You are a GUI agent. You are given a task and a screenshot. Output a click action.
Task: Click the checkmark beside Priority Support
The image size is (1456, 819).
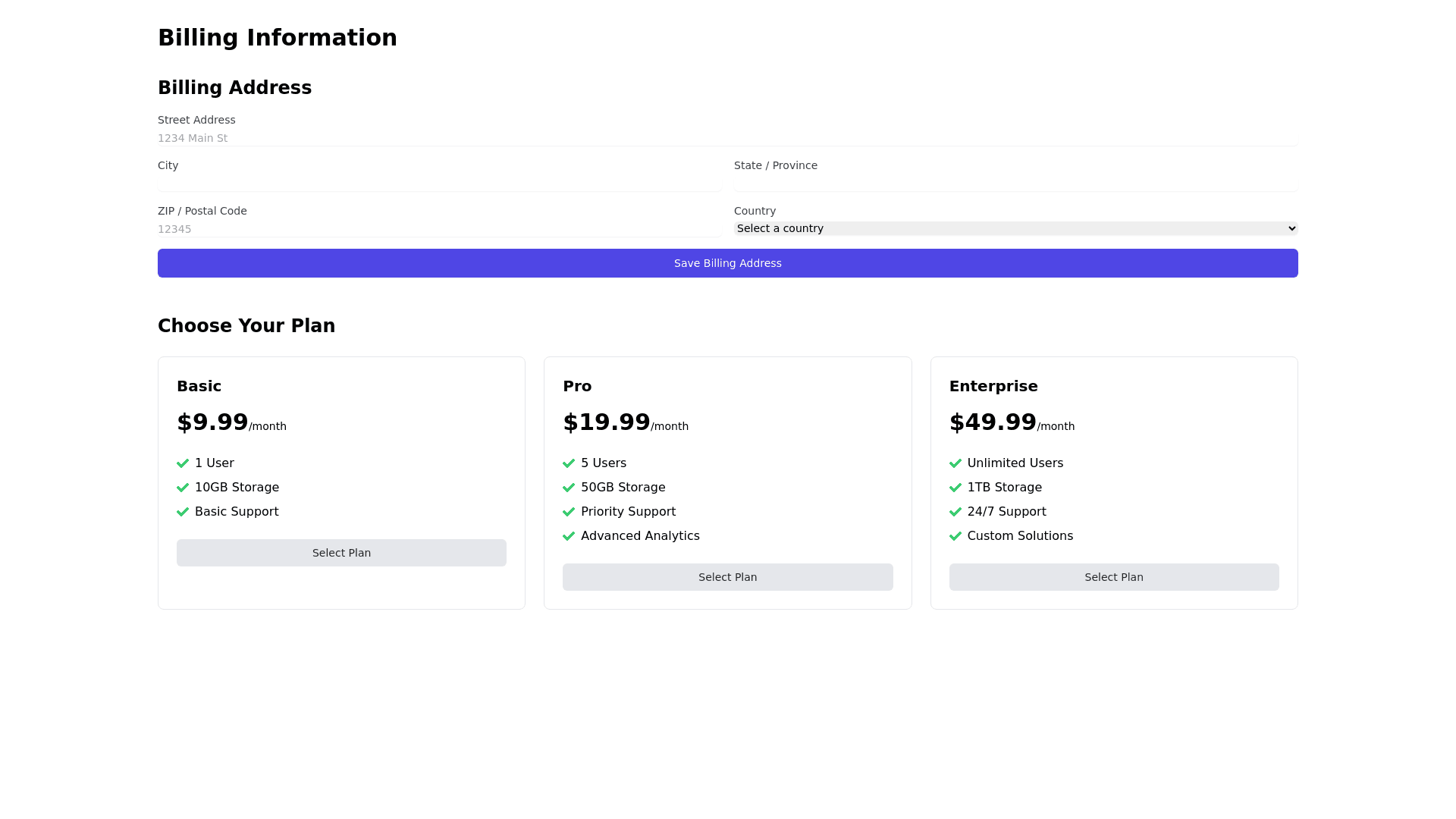(569, 512)
